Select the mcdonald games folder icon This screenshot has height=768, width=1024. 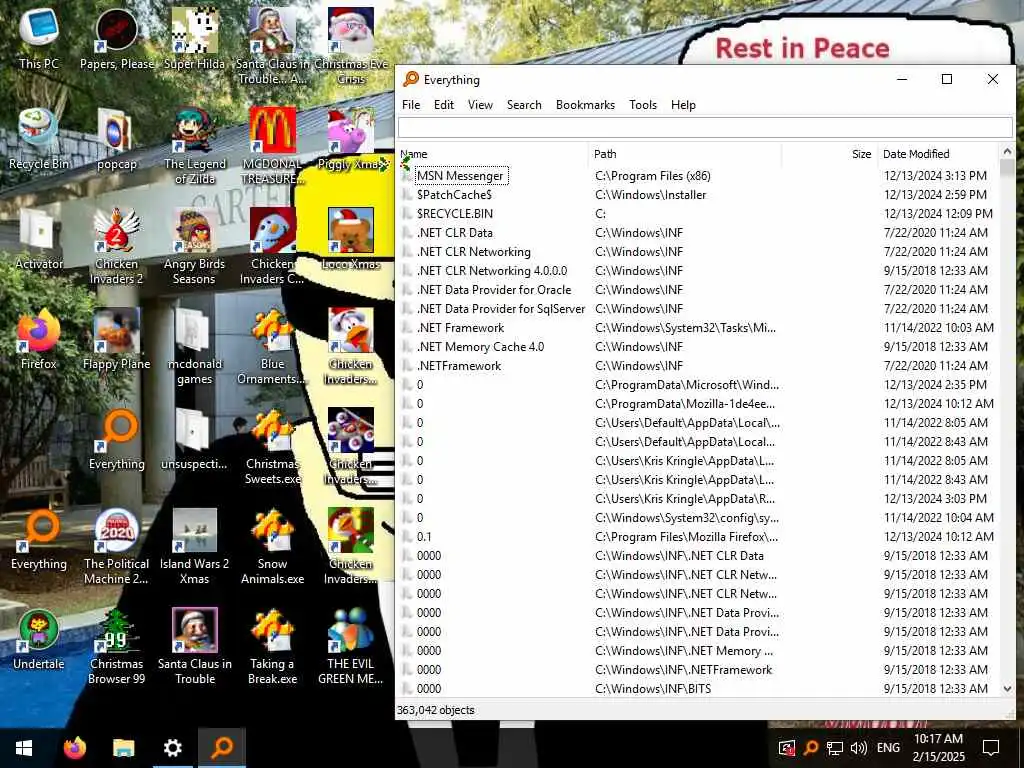coord(195,346)
